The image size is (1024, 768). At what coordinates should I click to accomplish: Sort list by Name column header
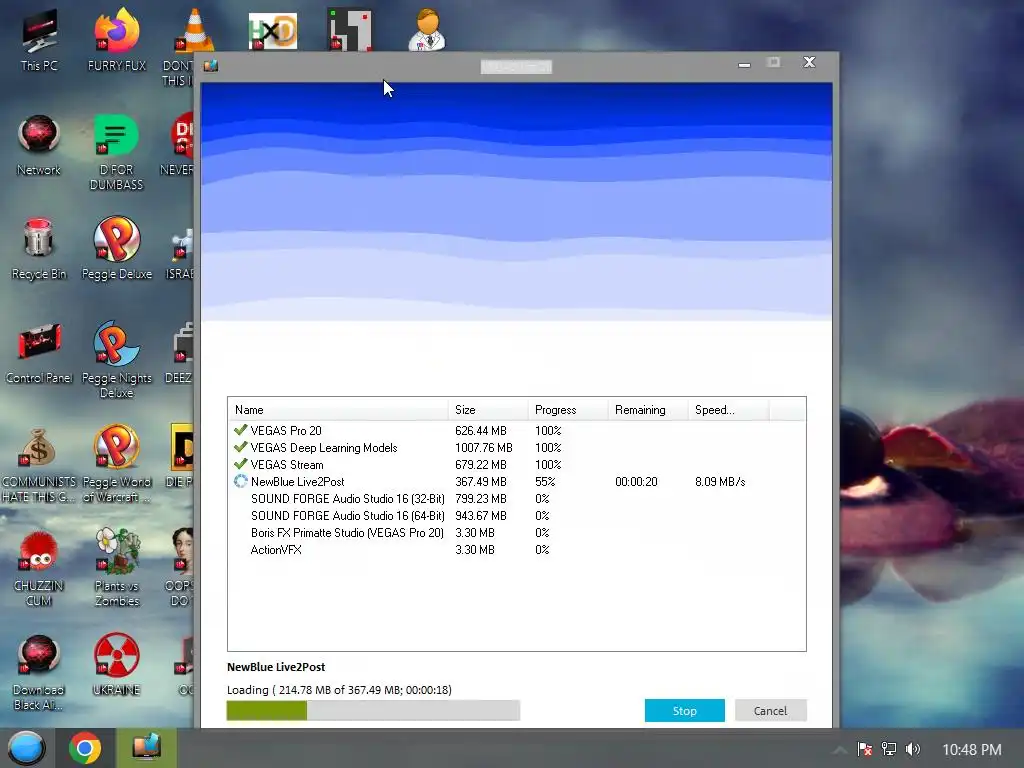[x=338, y=409]
